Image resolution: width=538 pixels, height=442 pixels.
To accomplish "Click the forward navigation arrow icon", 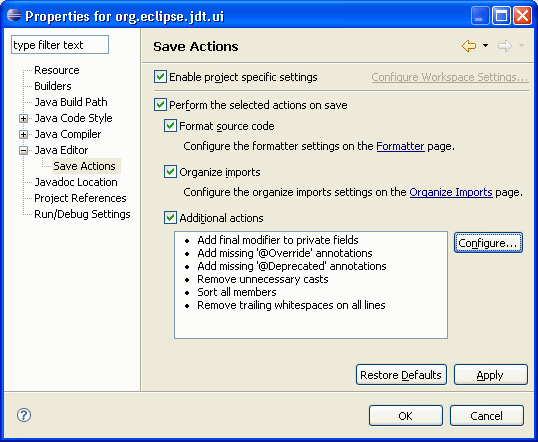I will [505, 46].
